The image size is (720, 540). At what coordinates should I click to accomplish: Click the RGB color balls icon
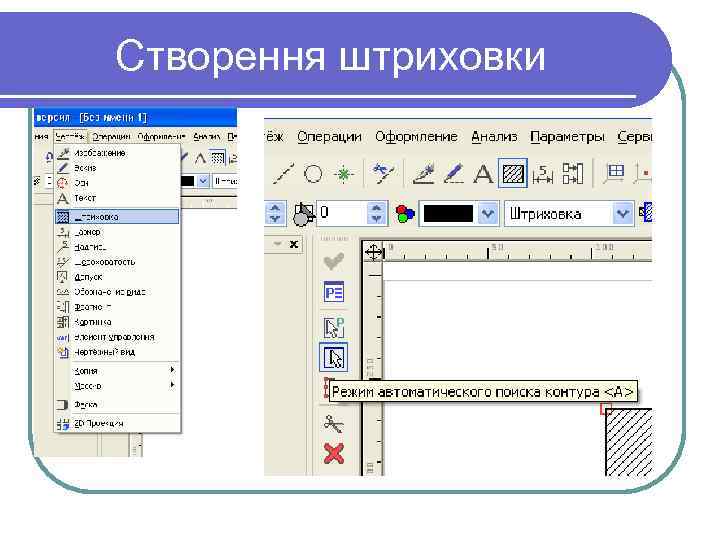(x=405, y=214)
